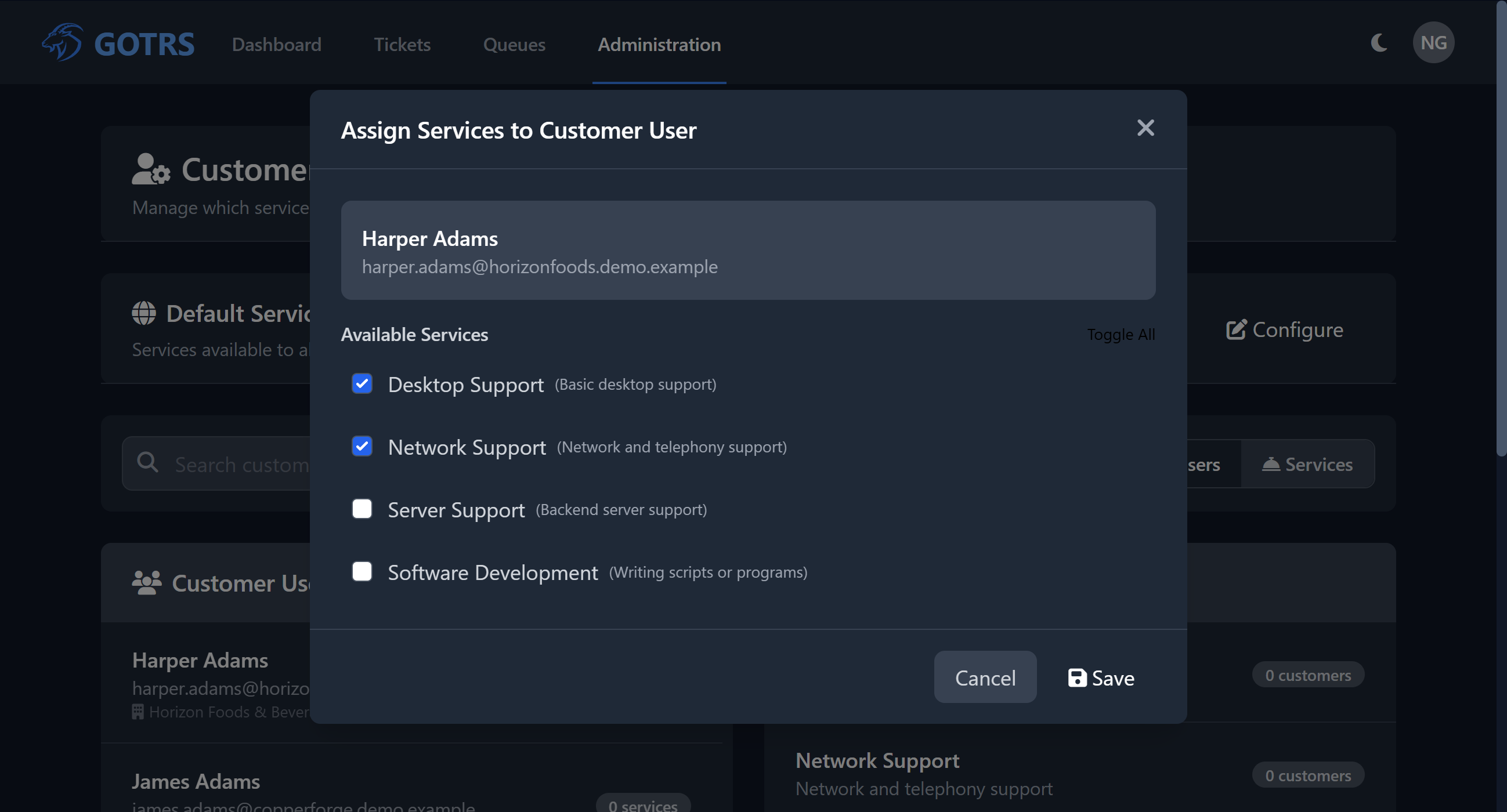1507x812 pixels.
Task: Click the Services bell icon on the tab
Action: pos(1271,464)
